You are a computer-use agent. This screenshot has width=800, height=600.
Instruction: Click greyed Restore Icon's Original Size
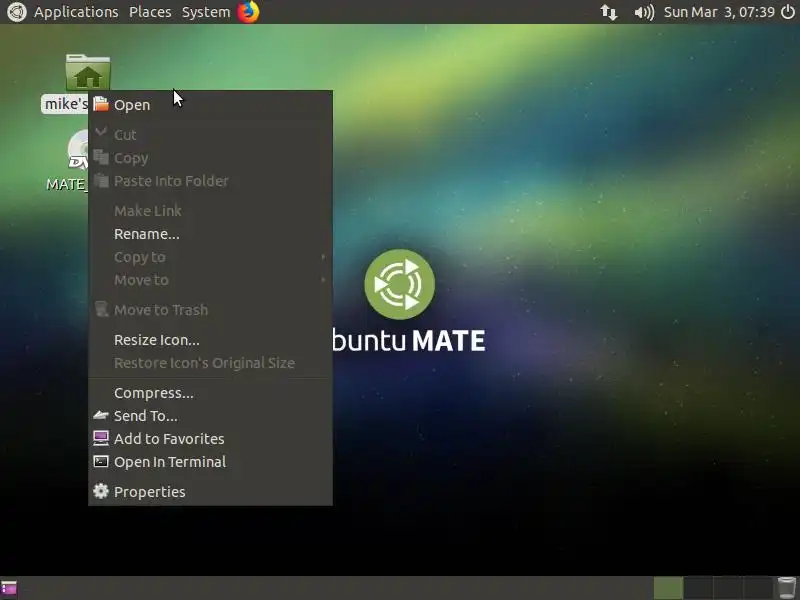210,363
